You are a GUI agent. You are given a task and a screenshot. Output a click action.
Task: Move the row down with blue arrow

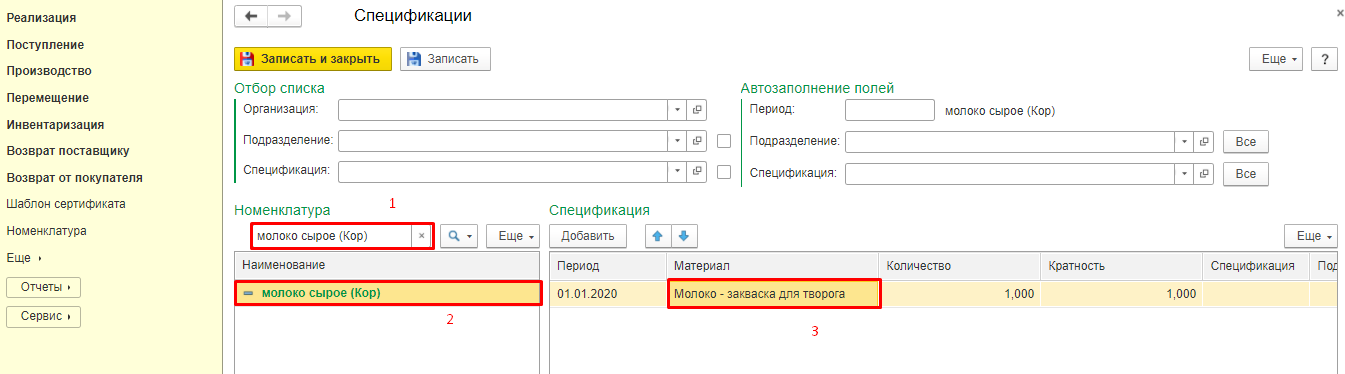coord(684,236)
